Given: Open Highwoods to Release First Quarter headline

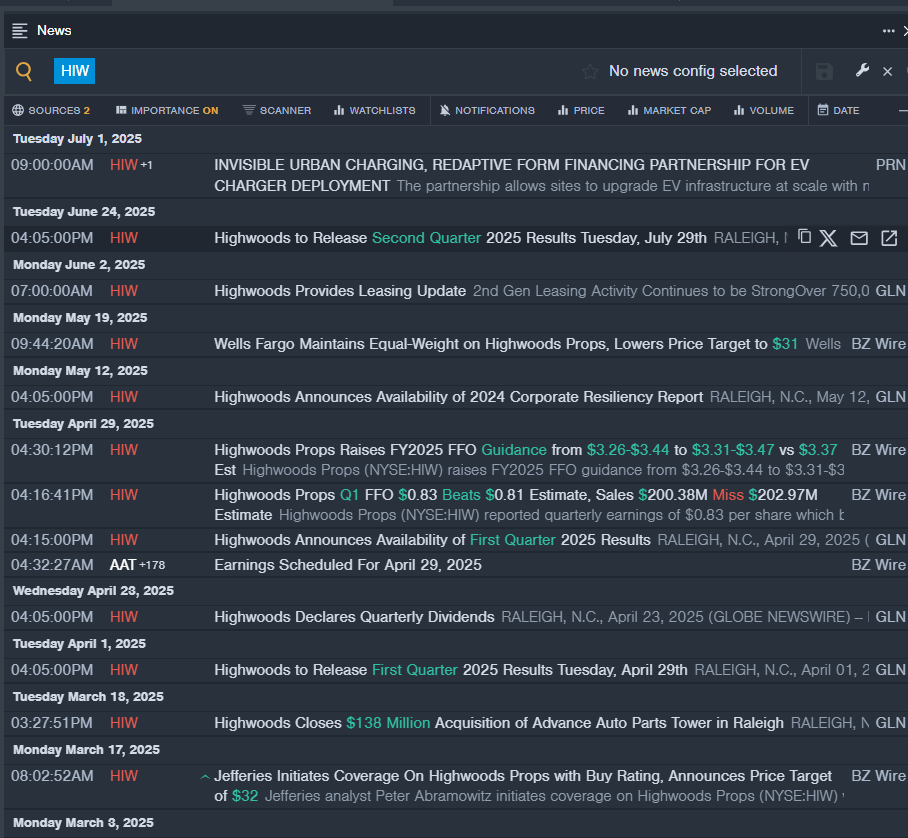Looking at the screenshot, I should coord(451,670).
